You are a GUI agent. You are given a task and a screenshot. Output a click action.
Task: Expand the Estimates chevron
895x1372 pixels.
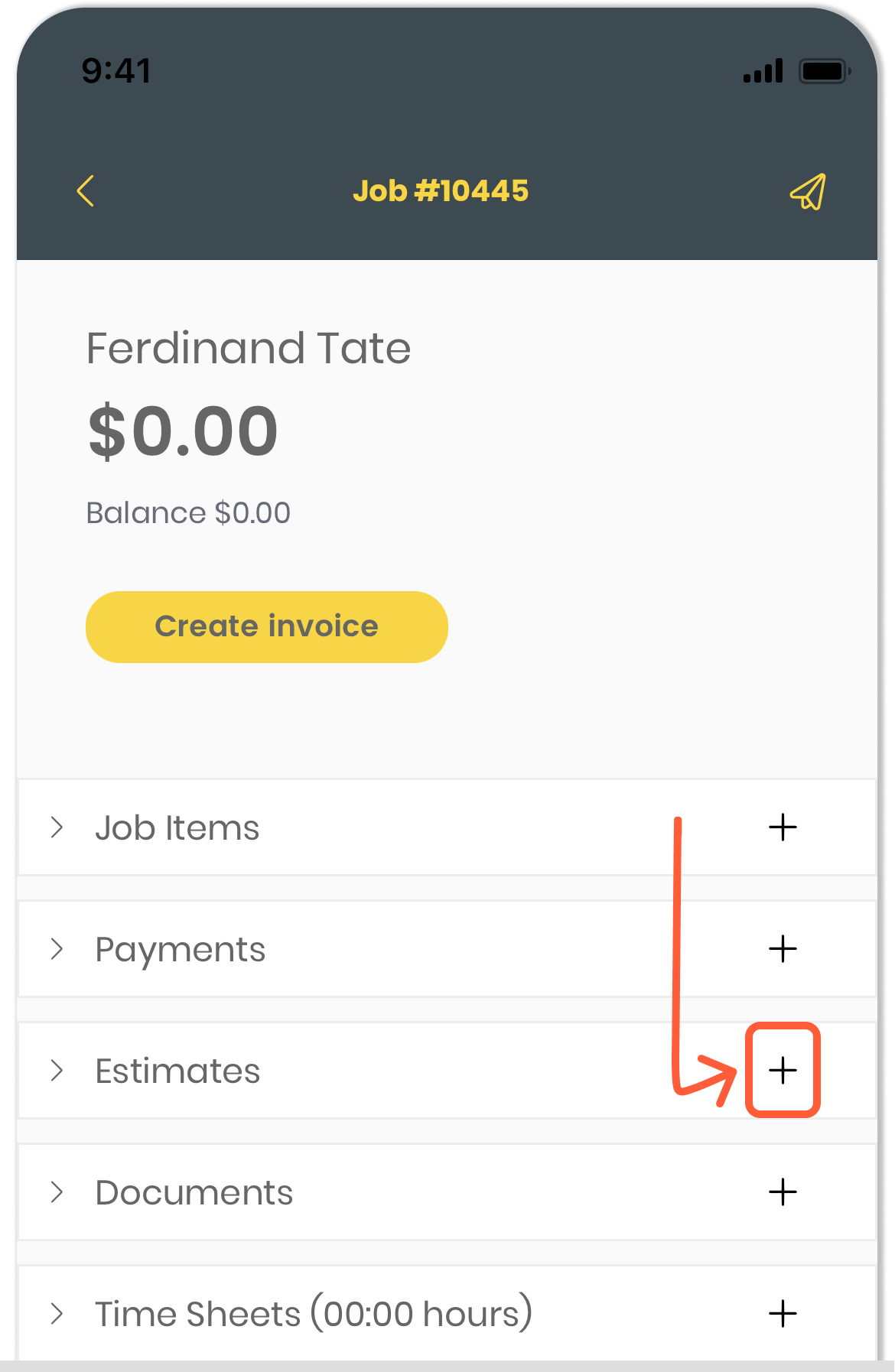57,1071
